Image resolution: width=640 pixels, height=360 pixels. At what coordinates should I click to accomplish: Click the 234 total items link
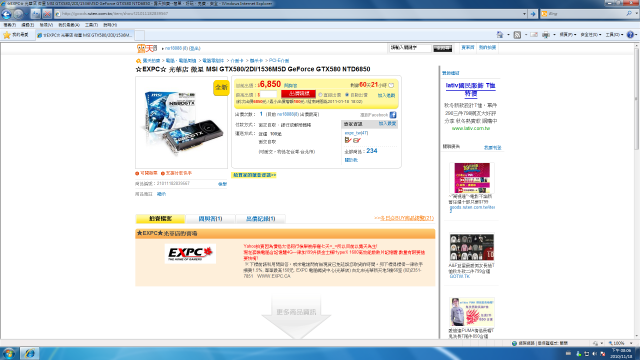(372, 151)
